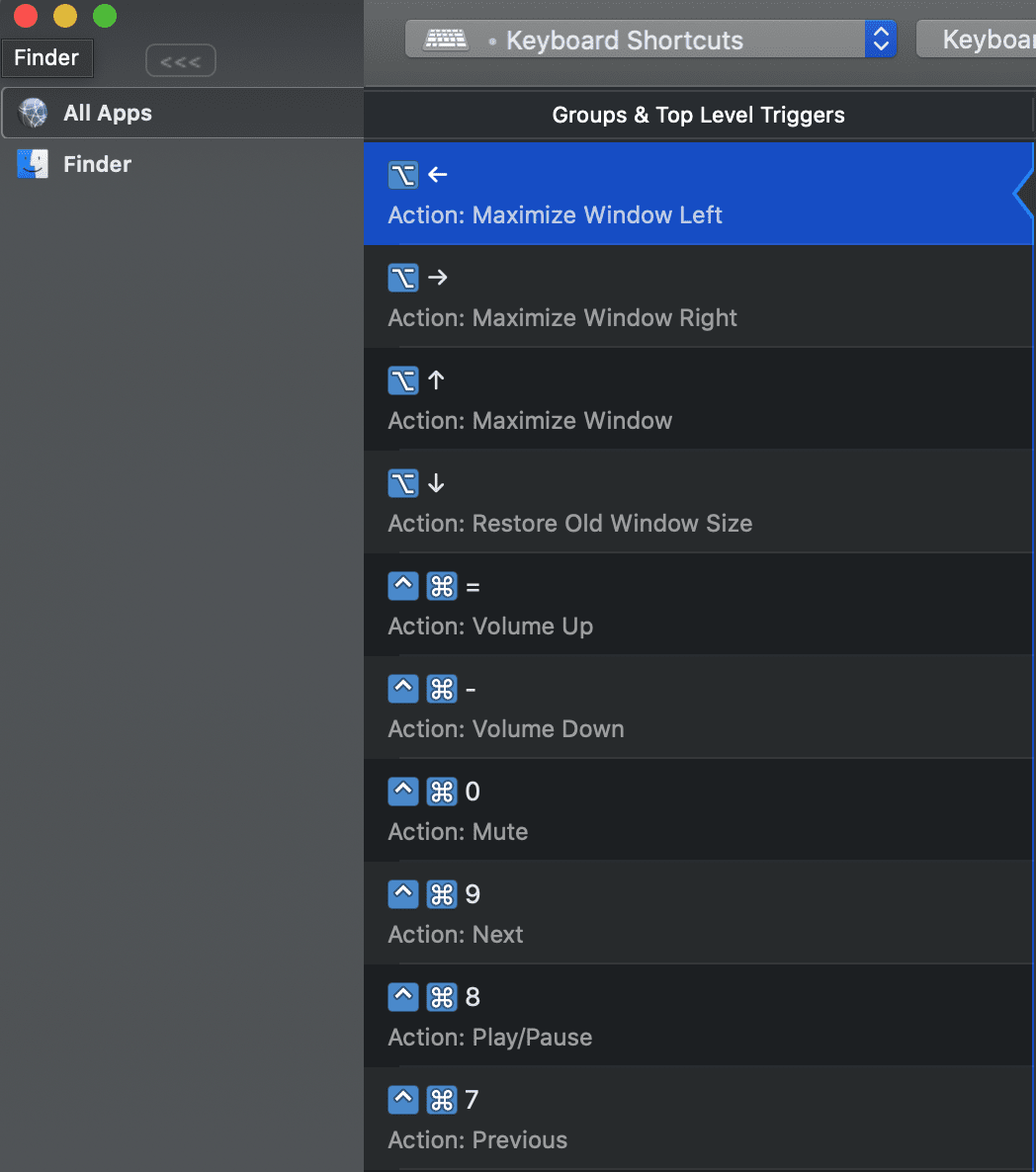Open the Keyboard Shortcuts dropdown arrows

880,40
